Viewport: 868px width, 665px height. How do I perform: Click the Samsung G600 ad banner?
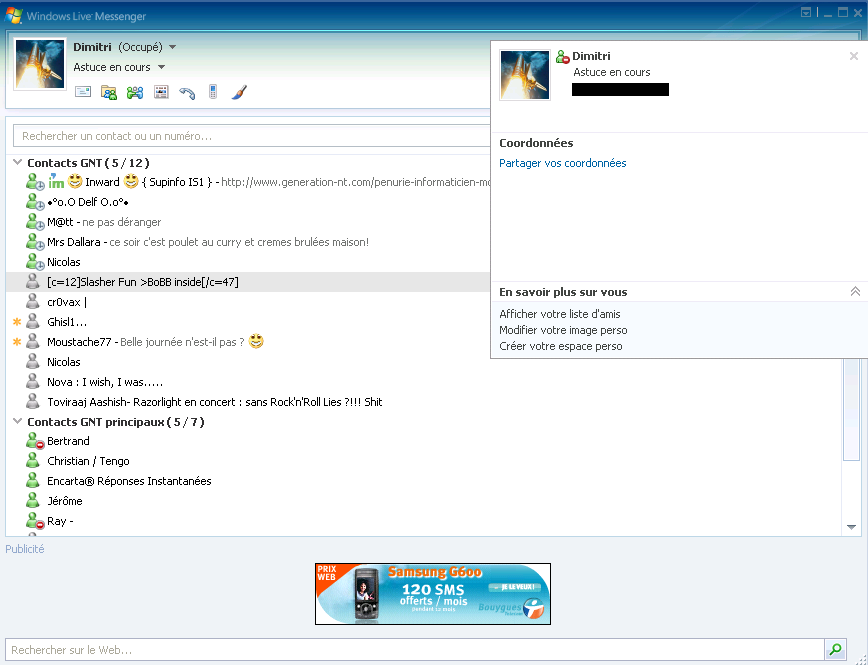tap(433, 594)
